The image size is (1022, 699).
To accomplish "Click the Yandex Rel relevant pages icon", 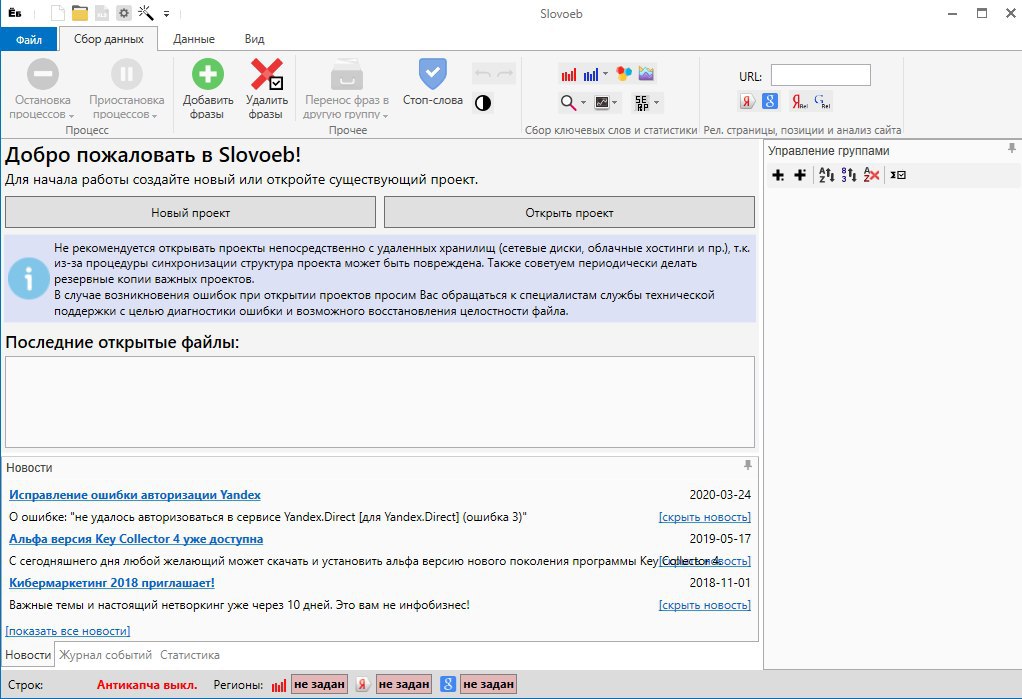I will [x=799, y=101].
